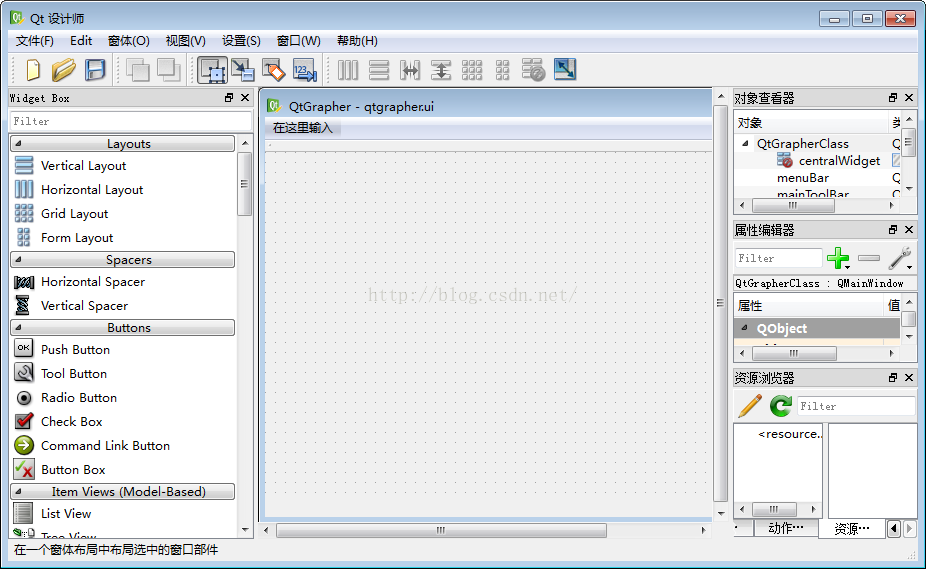Collapse the Spacers category
This screenshot has height=569, width=926.
coord(18,259)
